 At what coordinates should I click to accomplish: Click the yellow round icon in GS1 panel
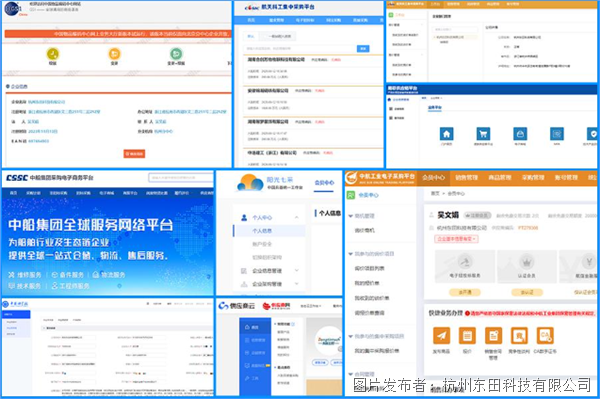tap(53, 54)
